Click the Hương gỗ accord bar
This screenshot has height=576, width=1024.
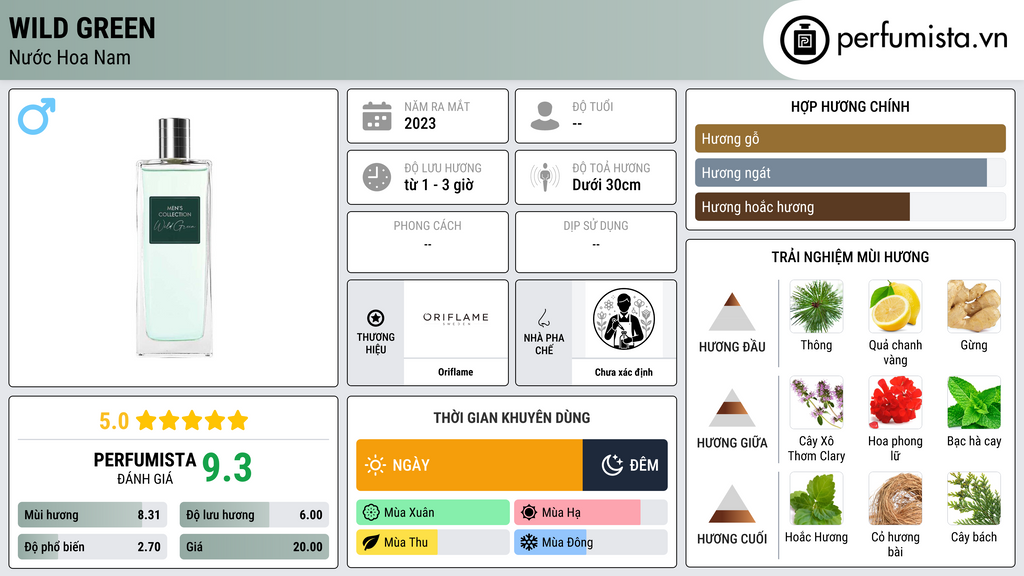tap(850, 138)
